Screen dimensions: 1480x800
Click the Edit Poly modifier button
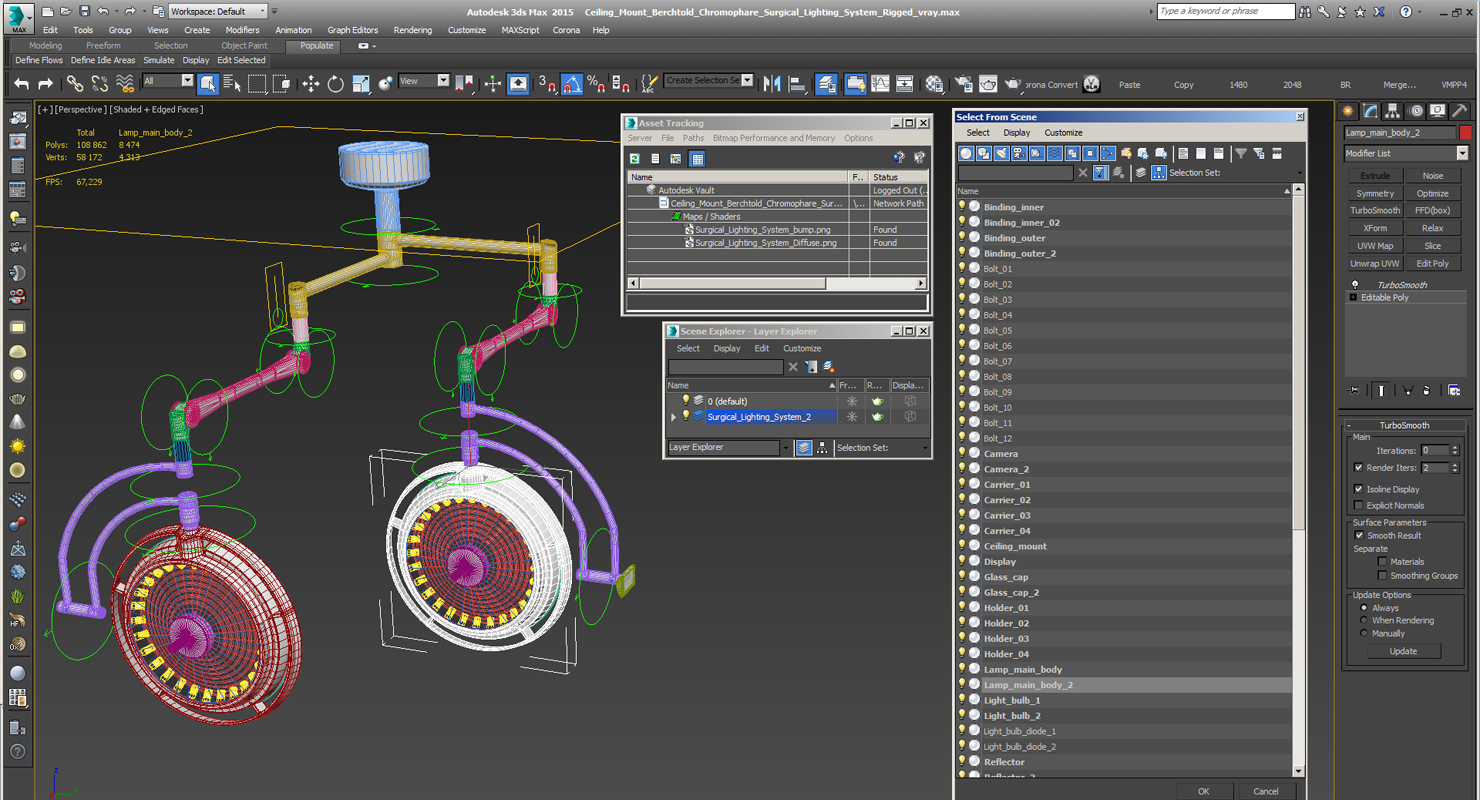coord(1433,264)
